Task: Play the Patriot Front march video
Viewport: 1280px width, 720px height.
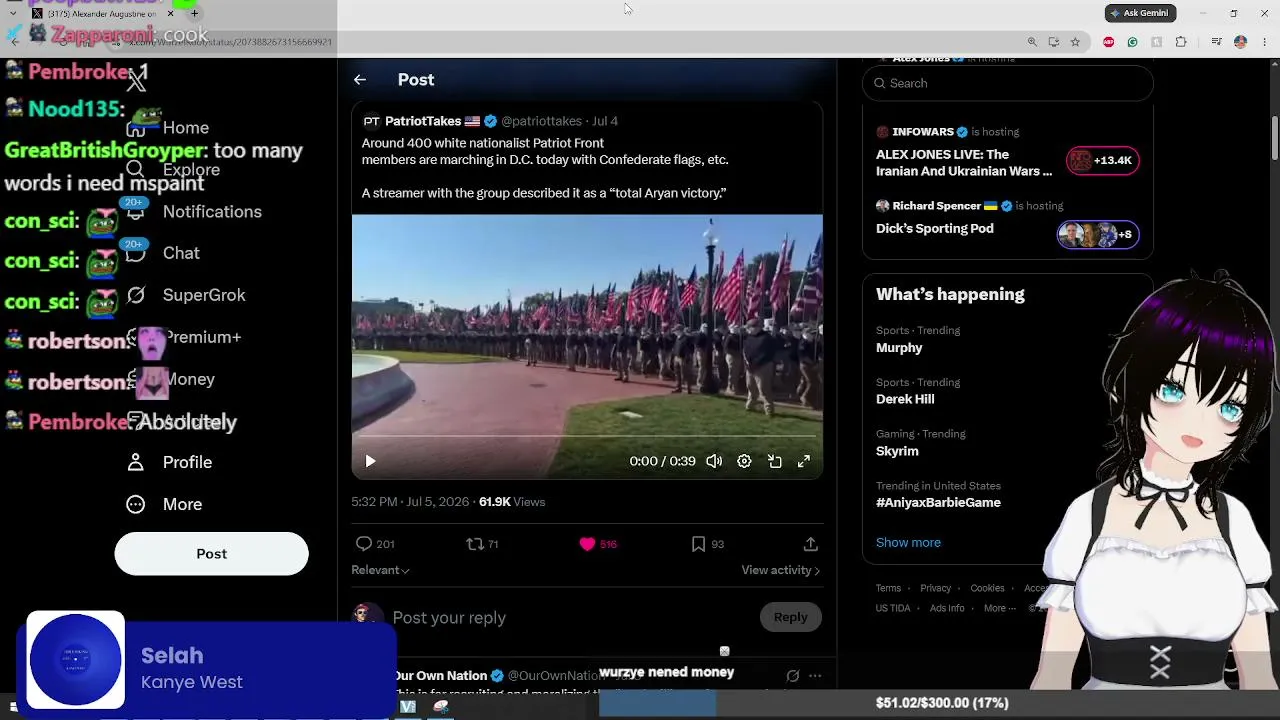Action: coord(370,461)
